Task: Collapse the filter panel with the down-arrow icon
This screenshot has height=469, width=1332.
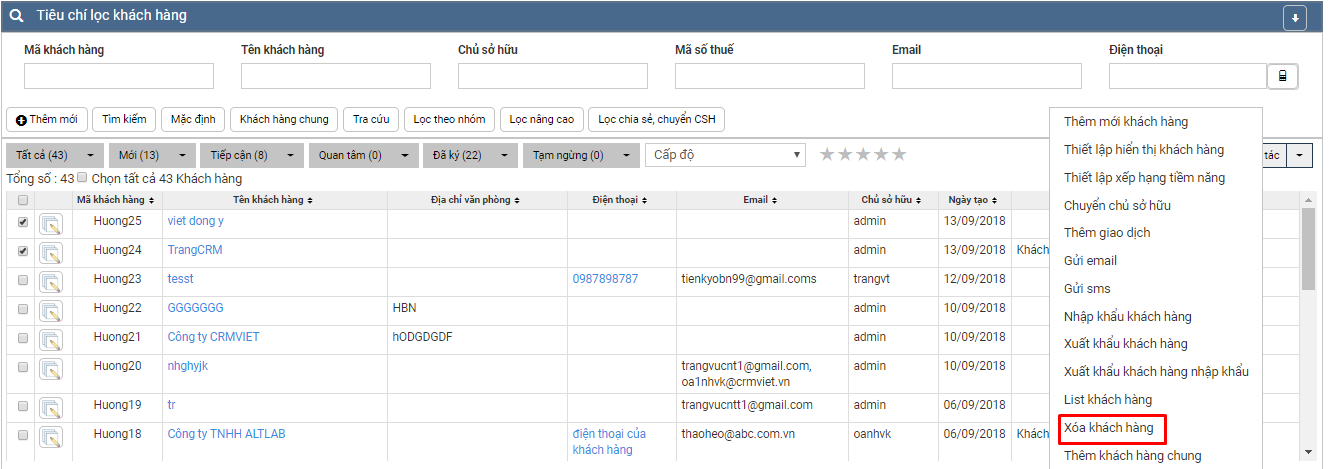Action: (1295, 18)
